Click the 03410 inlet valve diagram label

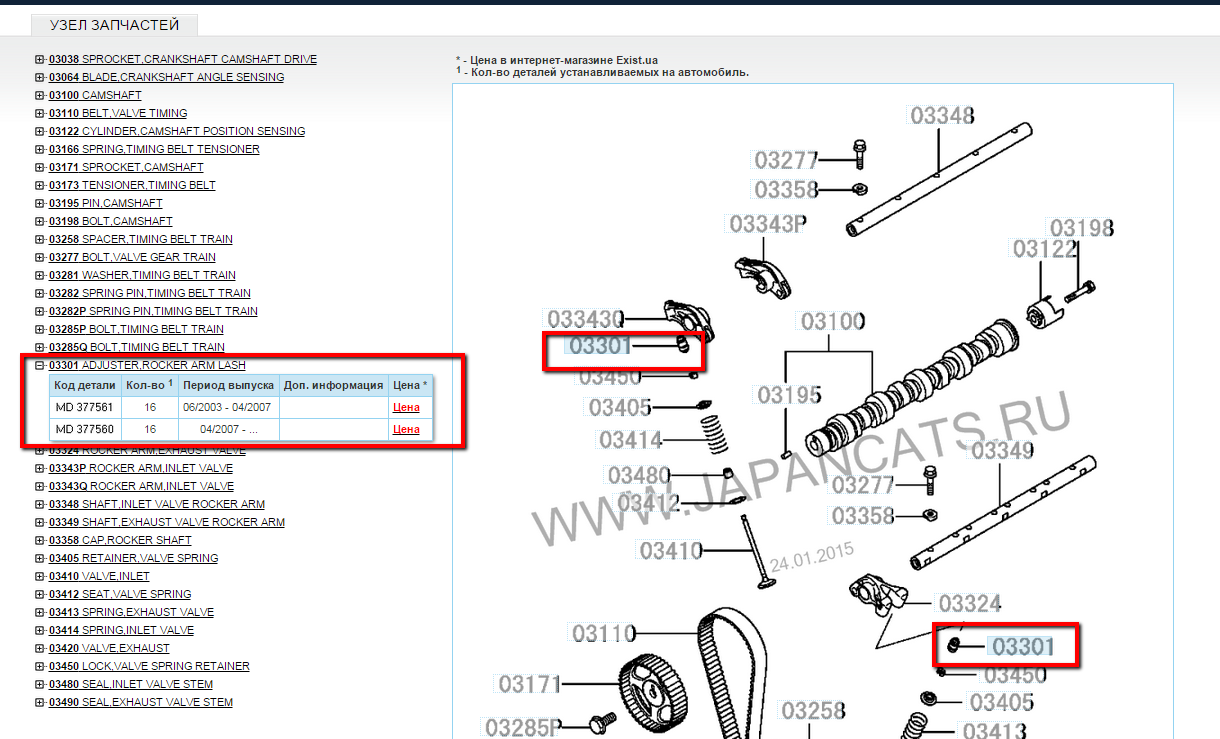671,550
